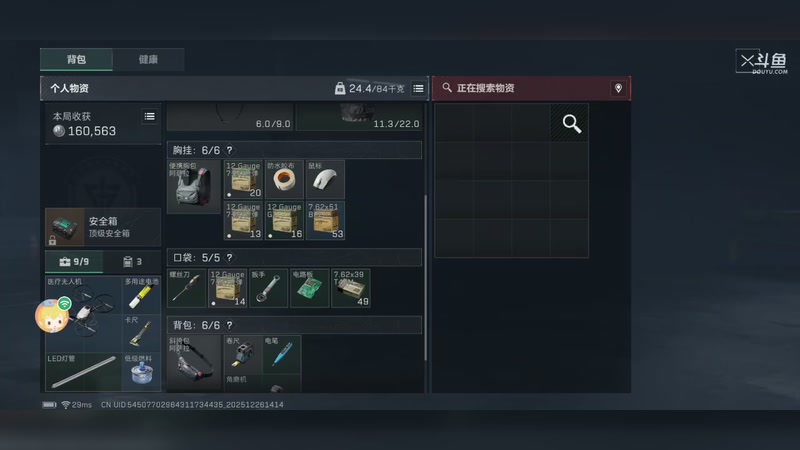Open the 安全箱 顶级安全箱 panel
The image size is (800, 450).
[103, 227]
